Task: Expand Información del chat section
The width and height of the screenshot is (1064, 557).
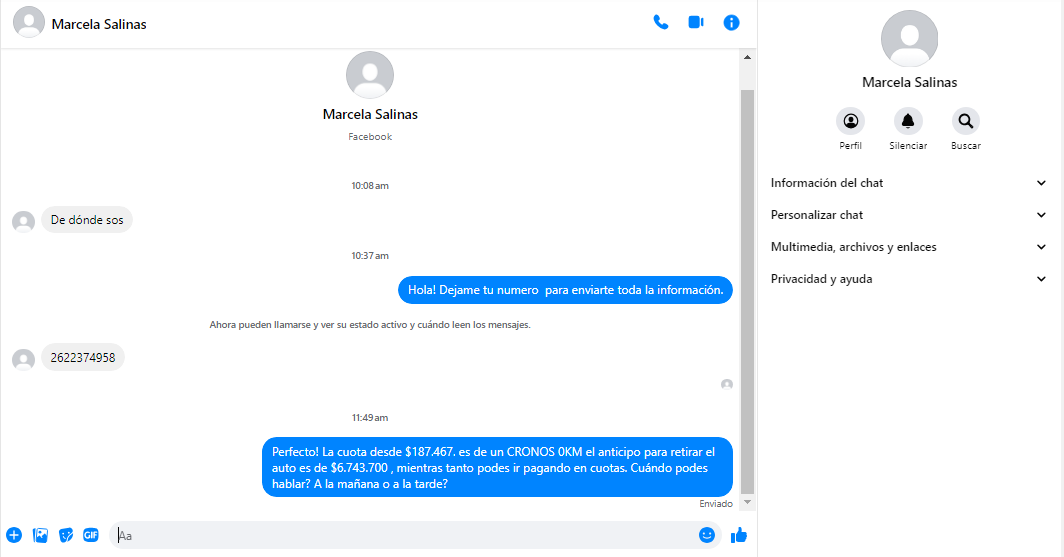Action: pos(908,183)
